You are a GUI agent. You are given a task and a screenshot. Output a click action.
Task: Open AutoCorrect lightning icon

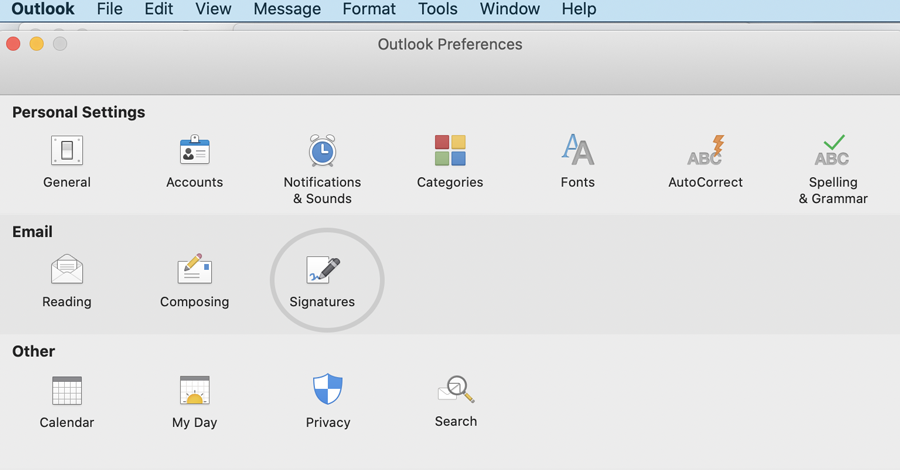click(705, 150)
